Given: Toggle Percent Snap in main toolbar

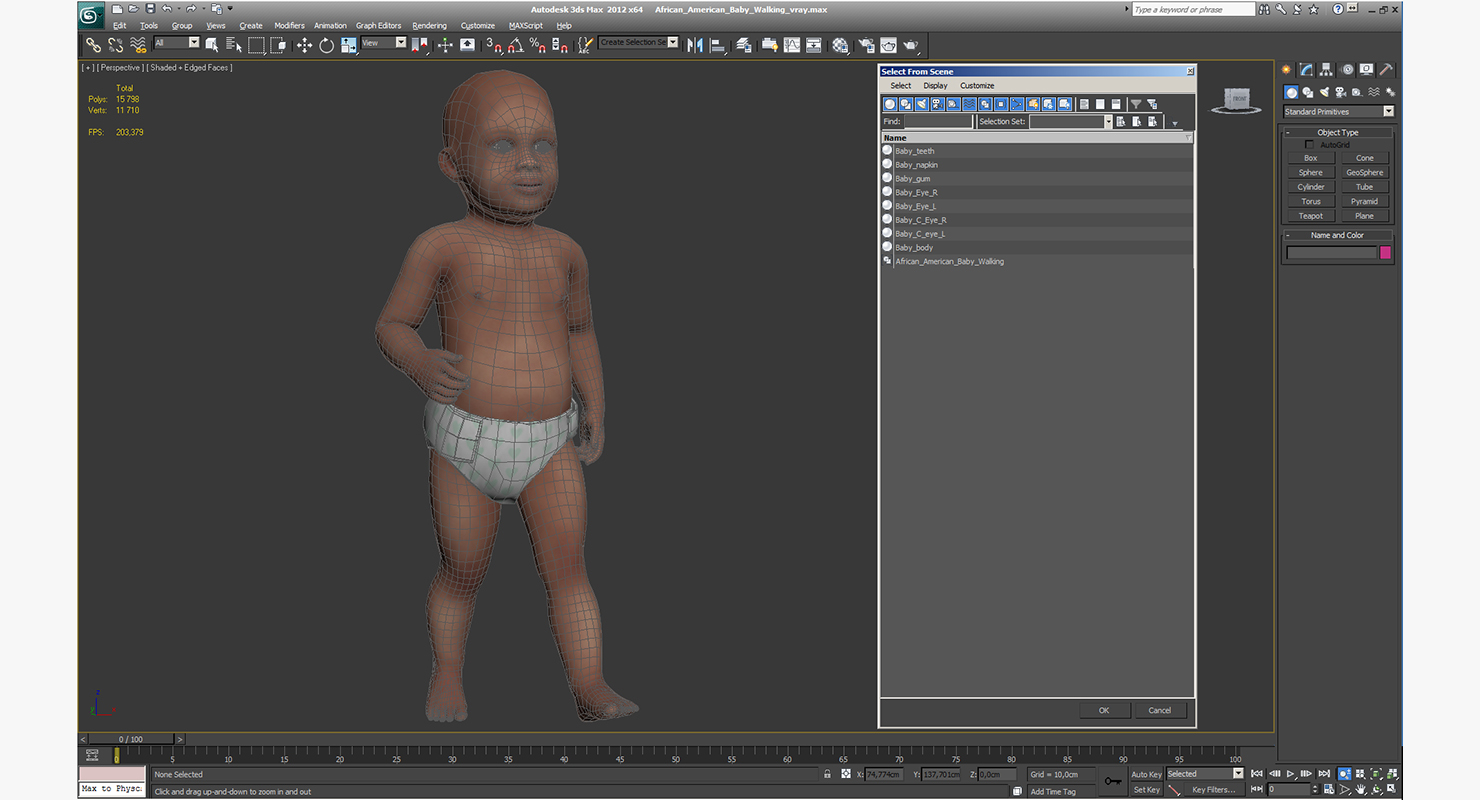Looking at the screenshot, I should point(538,45).
